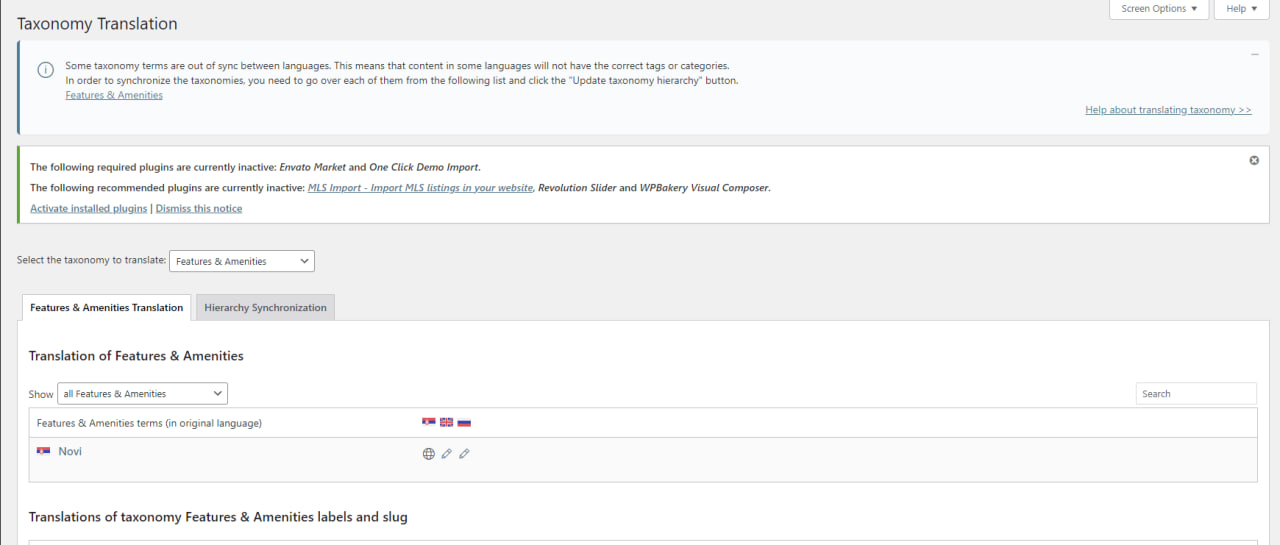Open the 'Select the taxonomy to translate' dropdown
The width and height of the screenshot is (1280, 545).
pos(242,261)
